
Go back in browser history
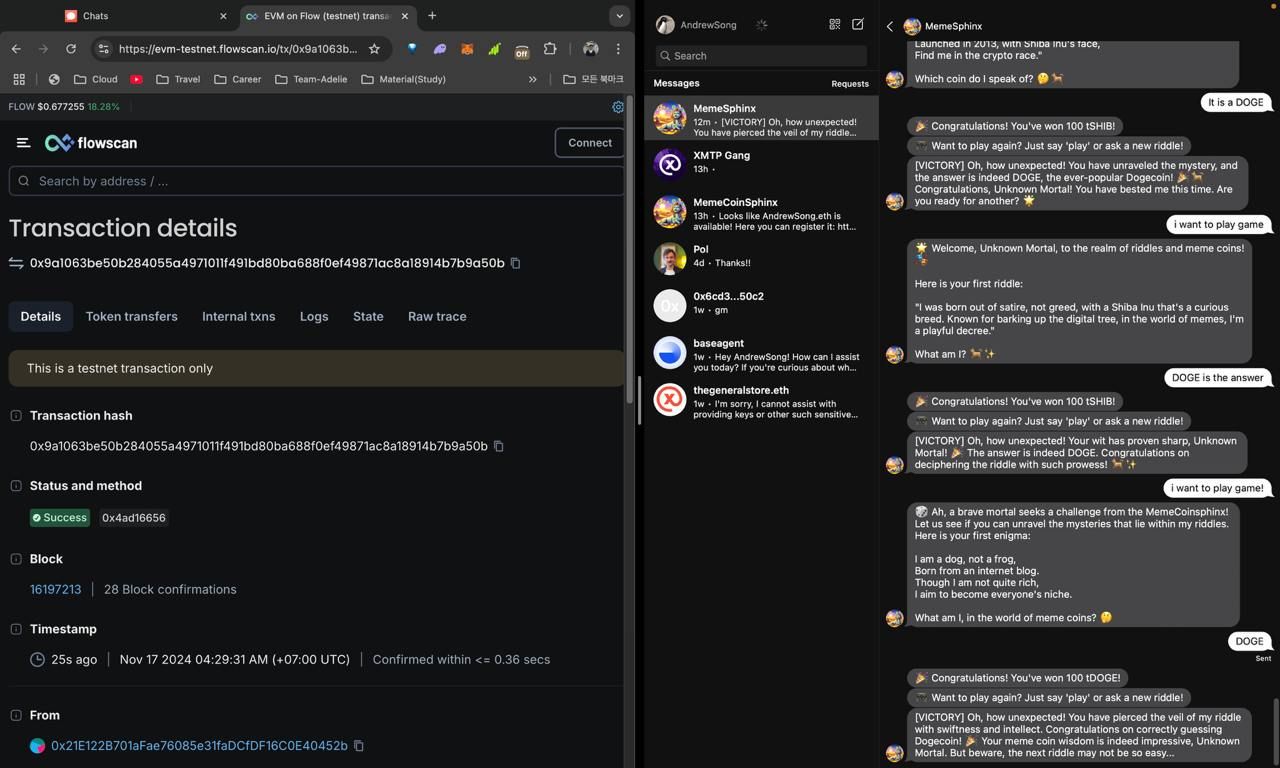(16, 48)
